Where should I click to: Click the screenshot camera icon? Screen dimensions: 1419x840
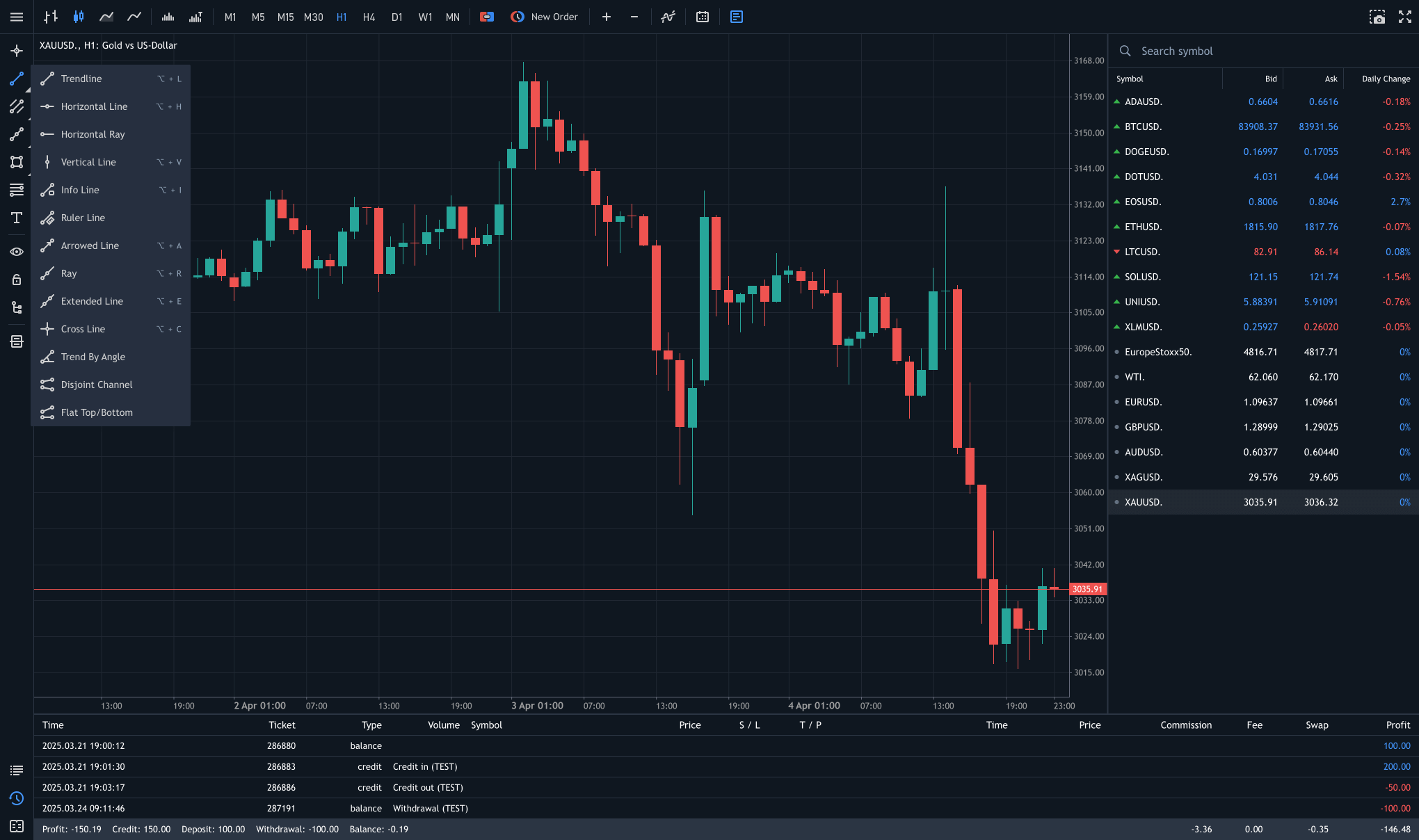[x=1377, y=17]
